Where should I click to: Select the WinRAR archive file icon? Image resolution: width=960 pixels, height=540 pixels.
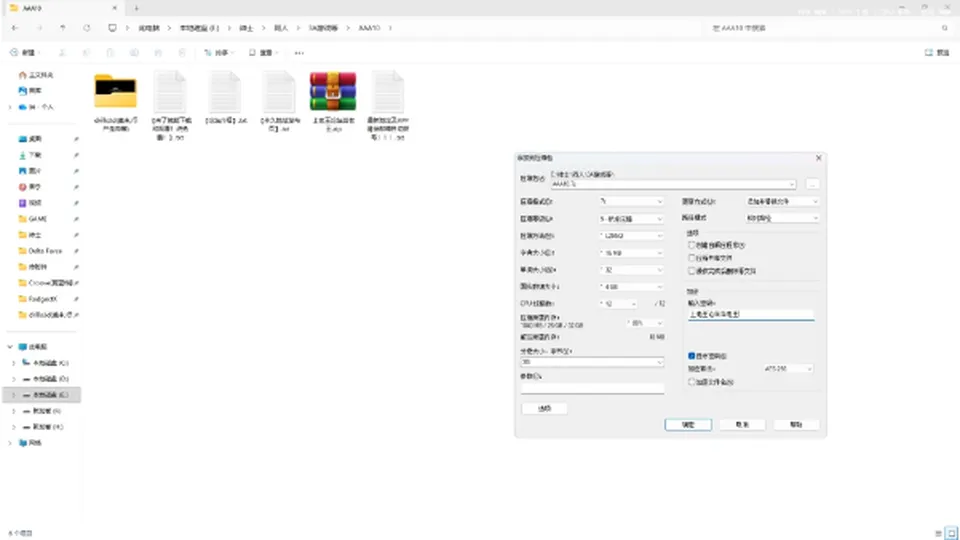tap(332, 92)
